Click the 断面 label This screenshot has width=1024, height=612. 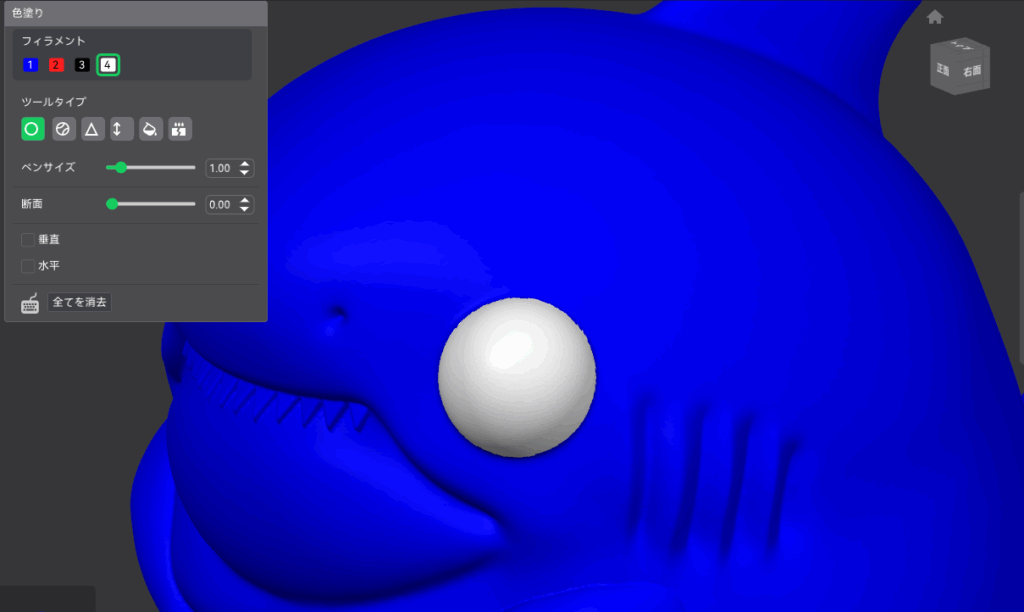[32, 204]
